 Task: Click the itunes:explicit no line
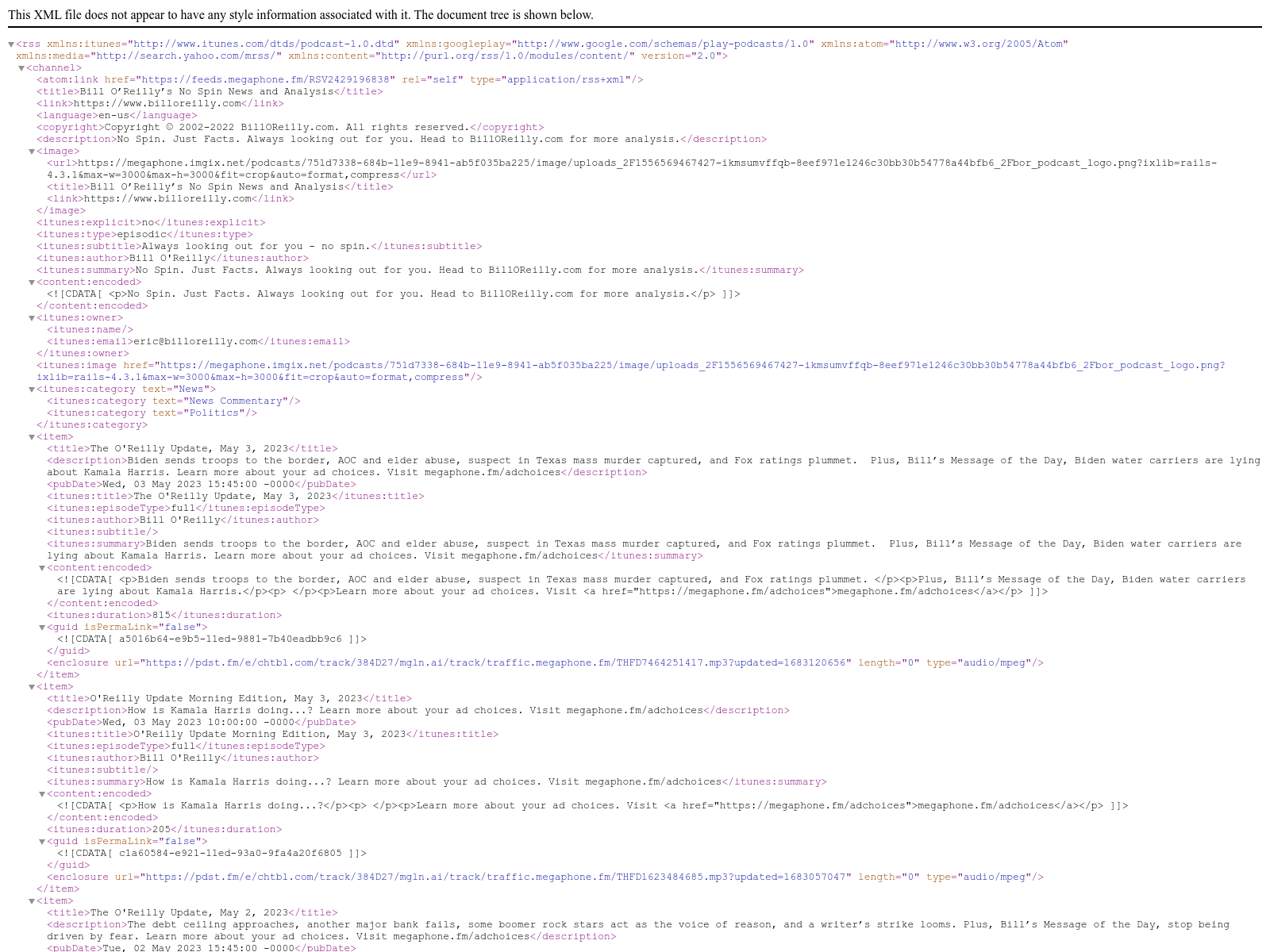151,222
